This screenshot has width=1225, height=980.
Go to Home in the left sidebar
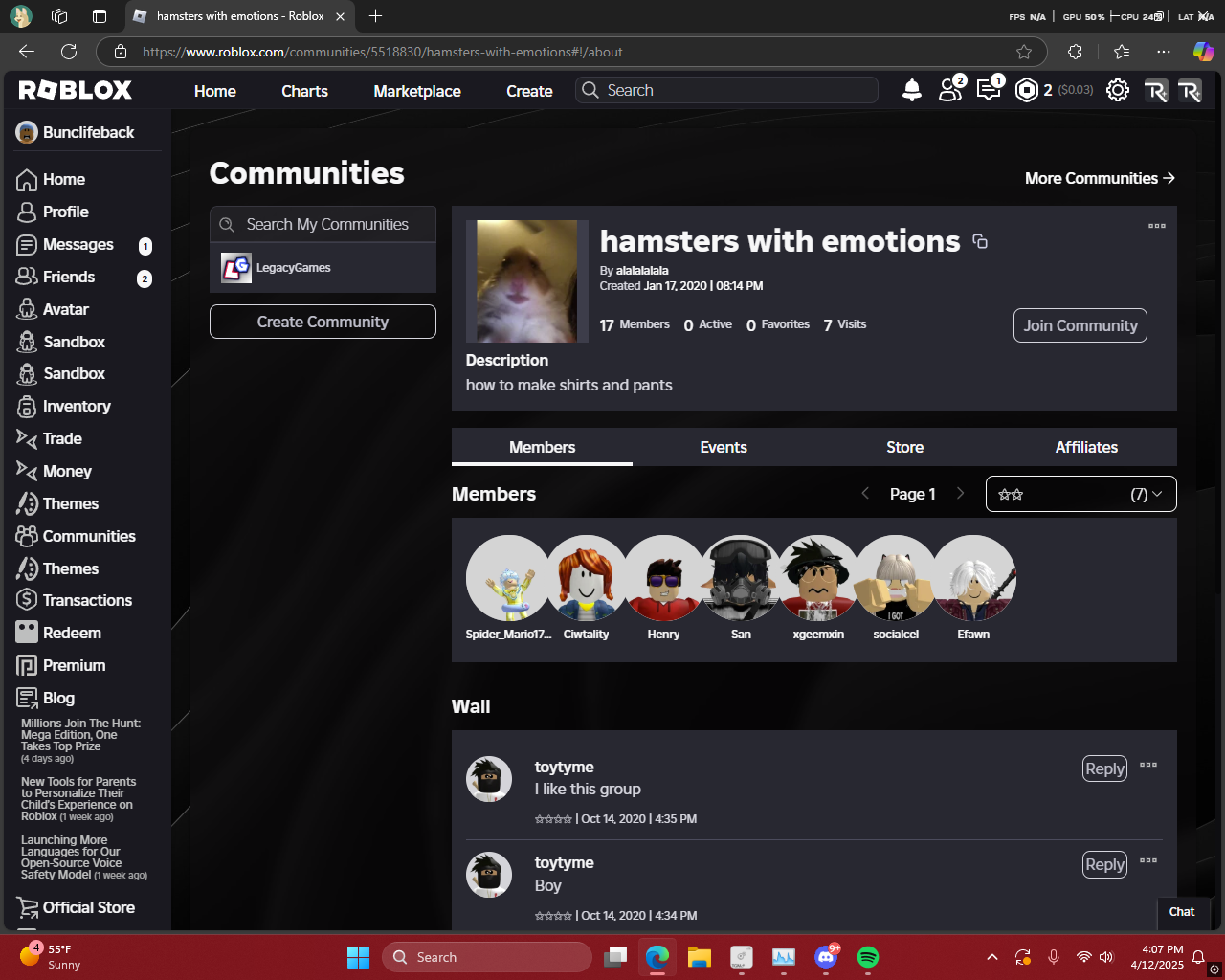click(51, 180)
